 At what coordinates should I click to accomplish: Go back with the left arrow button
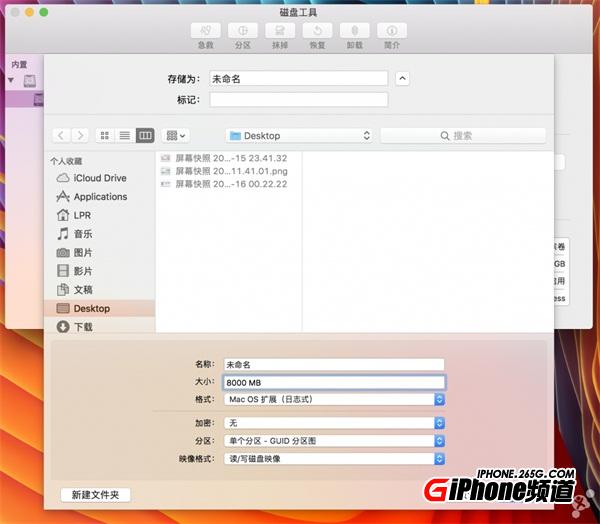[61, 135]
